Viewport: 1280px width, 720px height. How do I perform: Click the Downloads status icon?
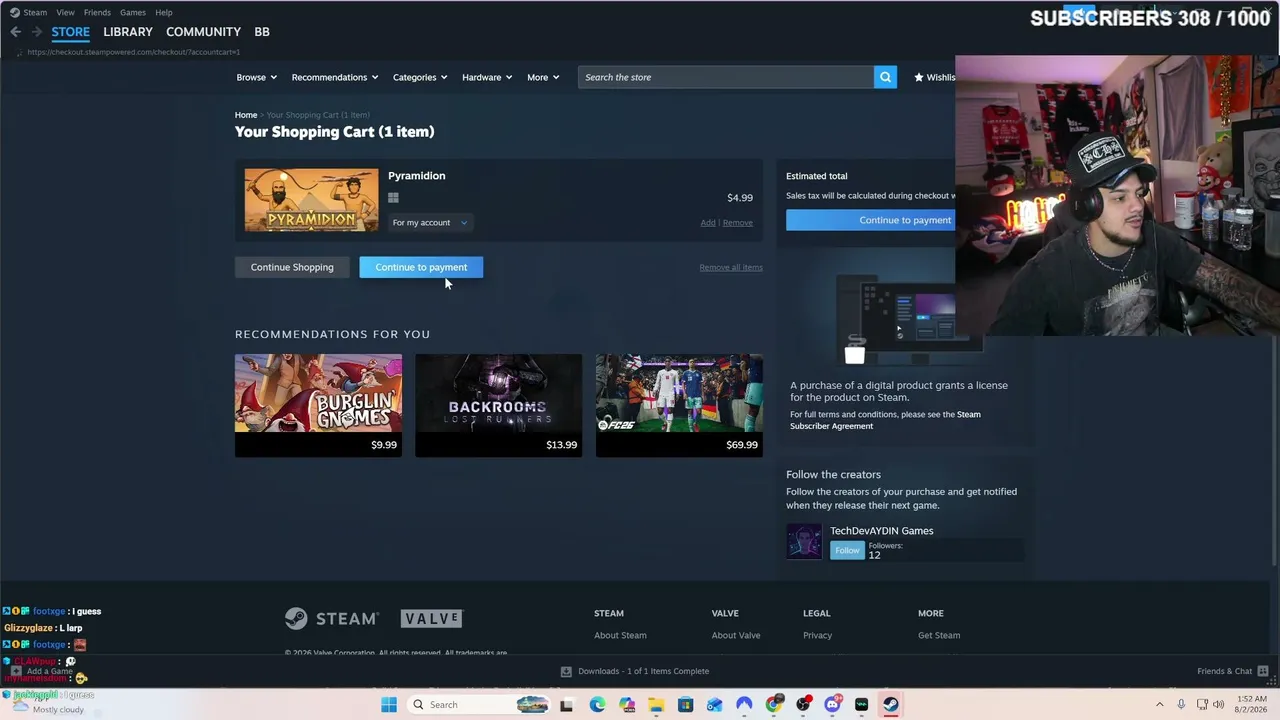click(566, 671)
